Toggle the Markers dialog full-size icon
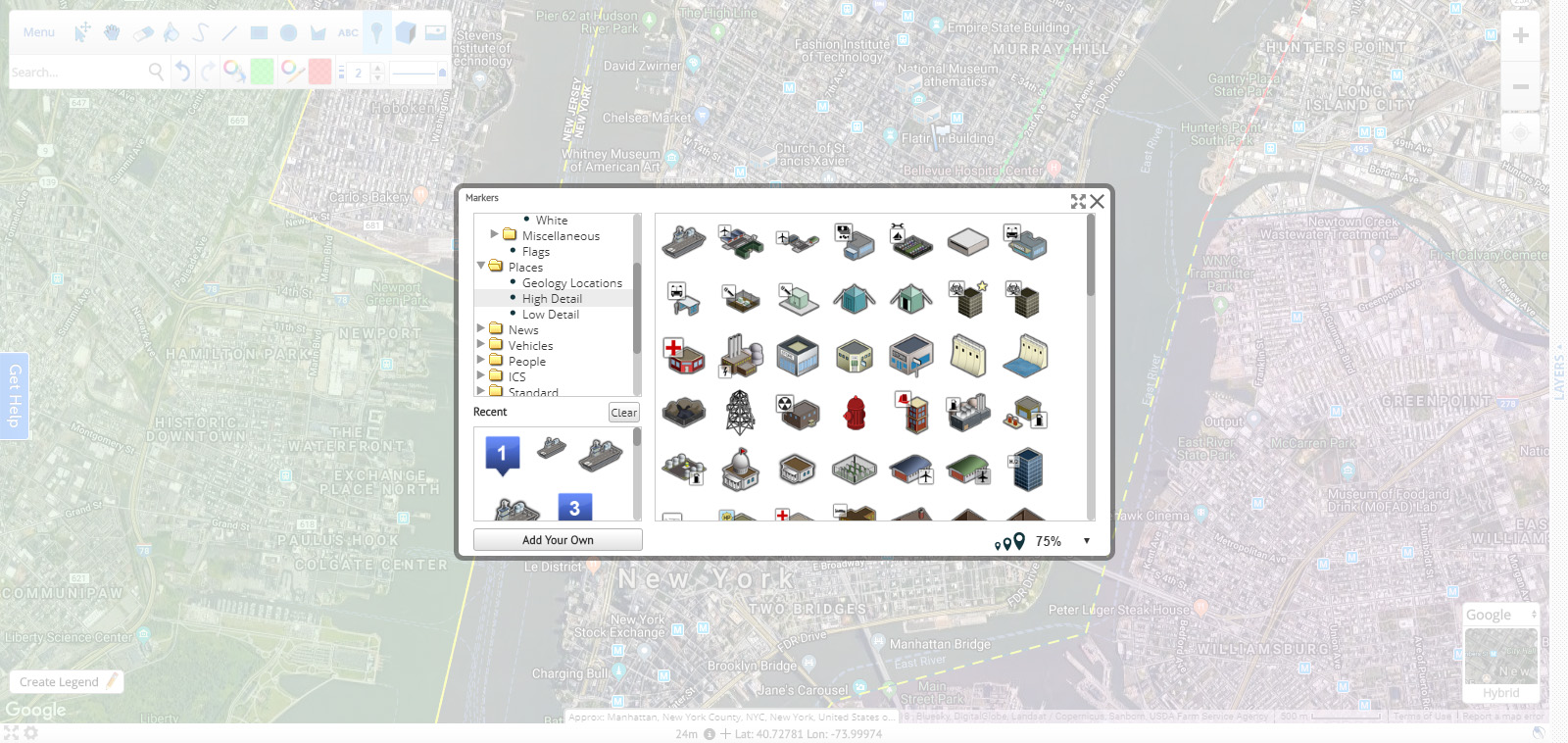The height and width of the screenshot is (743, 1568). click(1078, 201)
